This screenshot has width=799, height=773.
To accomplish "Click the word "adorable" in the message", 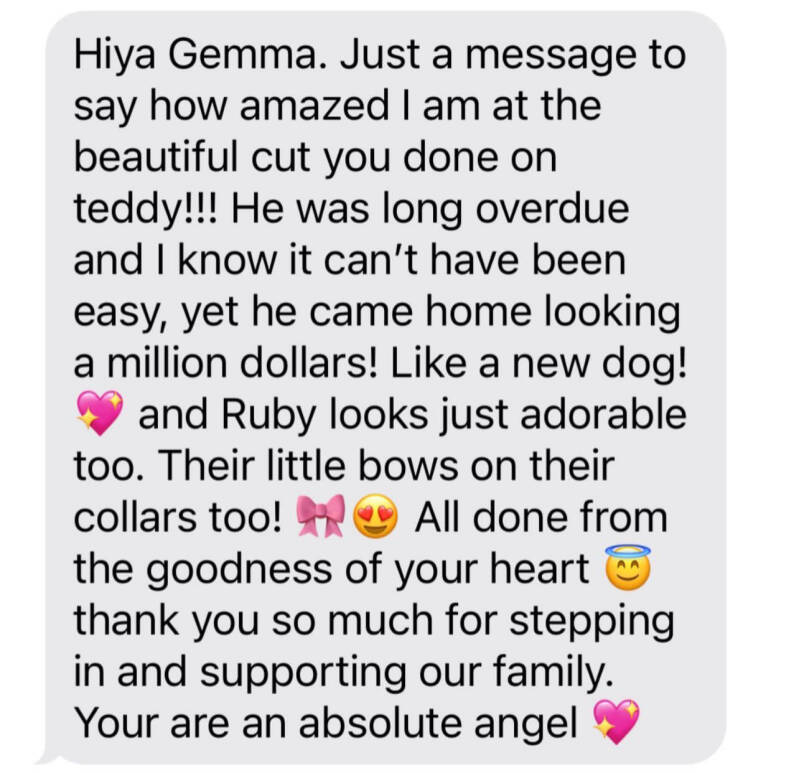I will point(603,413).
